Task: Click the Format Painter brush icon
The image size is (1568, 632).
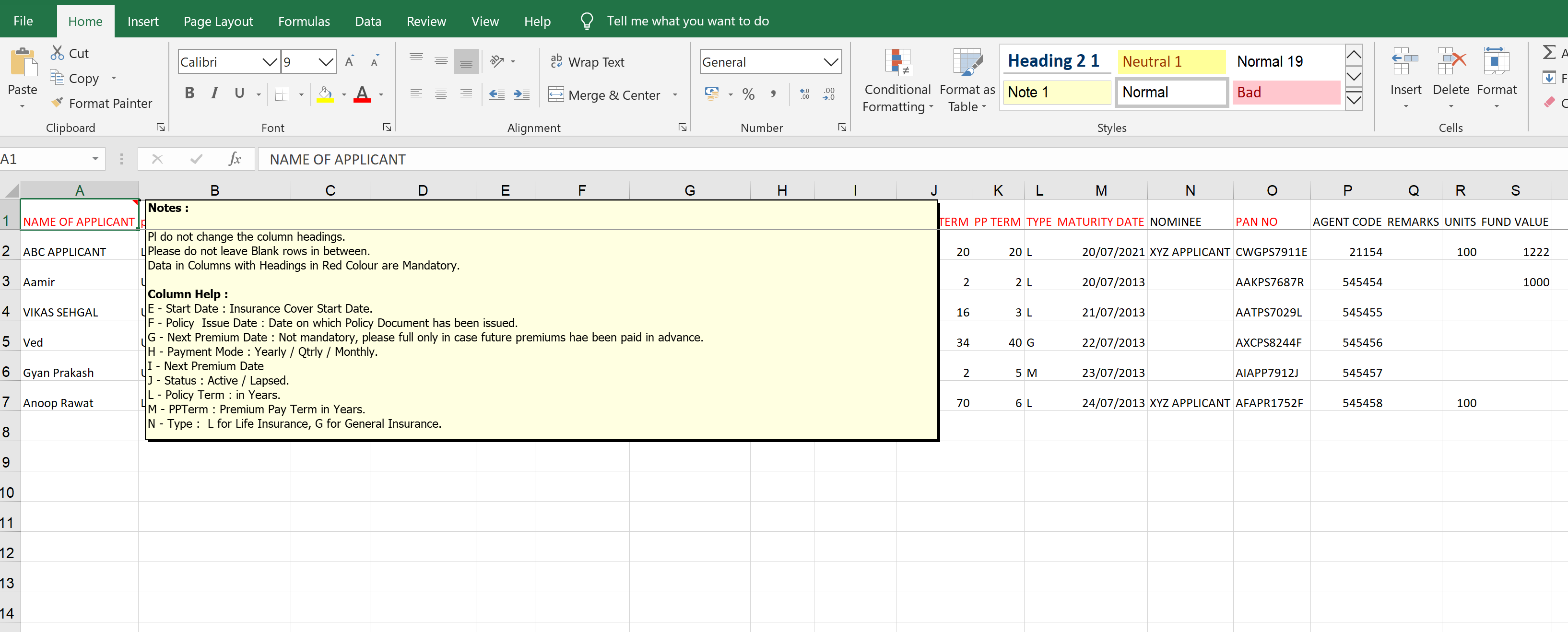Action: click(x=57, y=103)
